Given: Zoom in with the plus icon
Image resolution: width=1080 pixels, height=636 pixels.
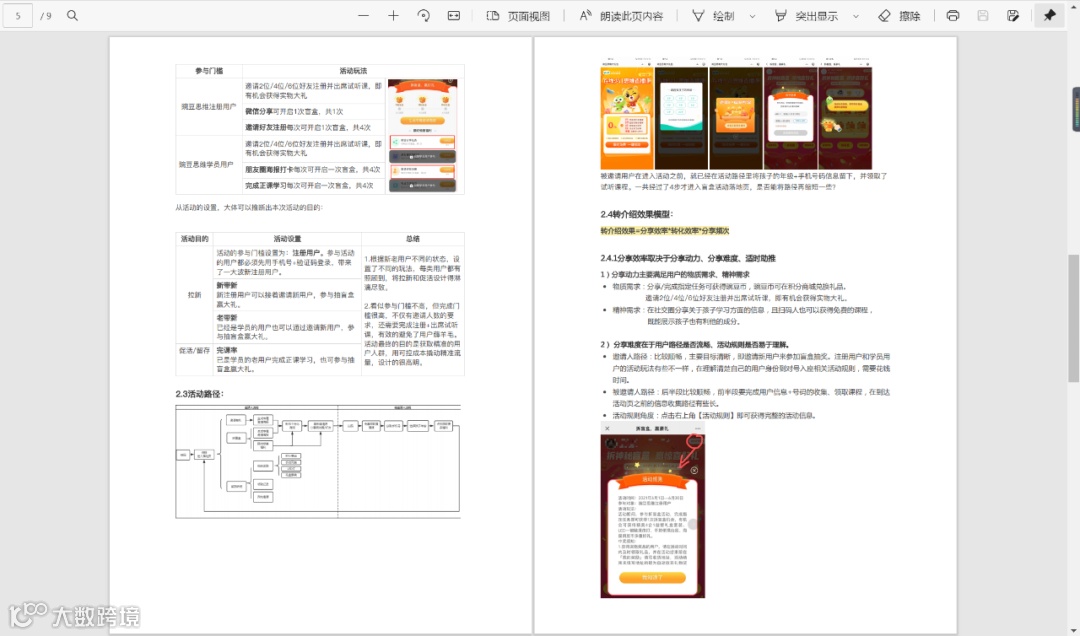Looking at the screenshot, I should point(393,15).
